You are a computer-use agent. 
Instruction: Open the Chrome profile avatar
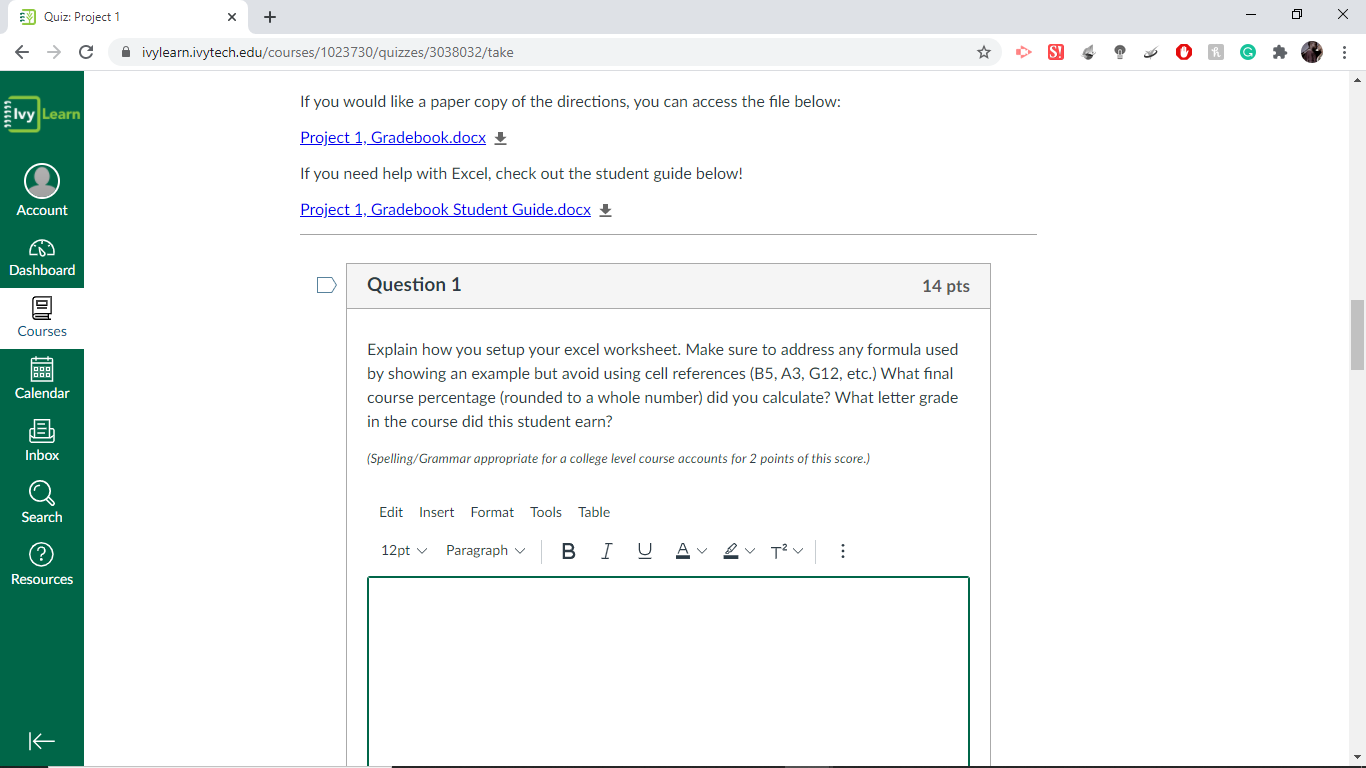click(1312, 52)
